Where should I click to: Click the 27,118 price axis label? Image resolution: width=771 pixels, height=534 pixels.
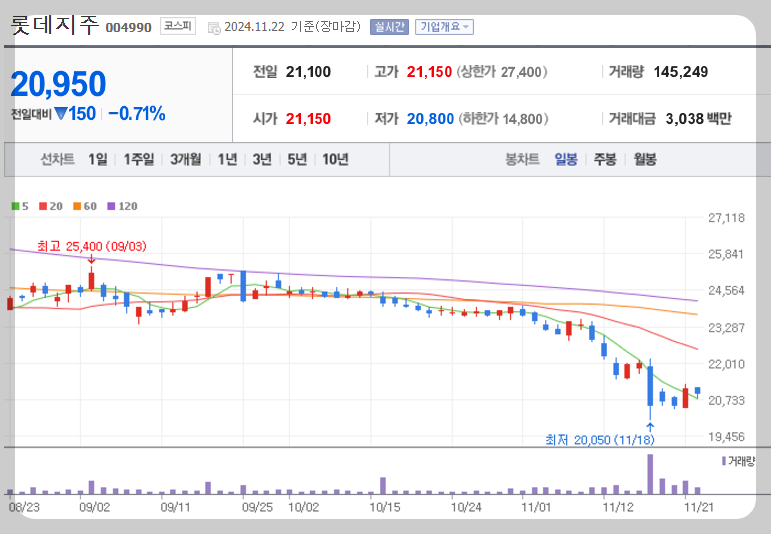tap(726, 218)
